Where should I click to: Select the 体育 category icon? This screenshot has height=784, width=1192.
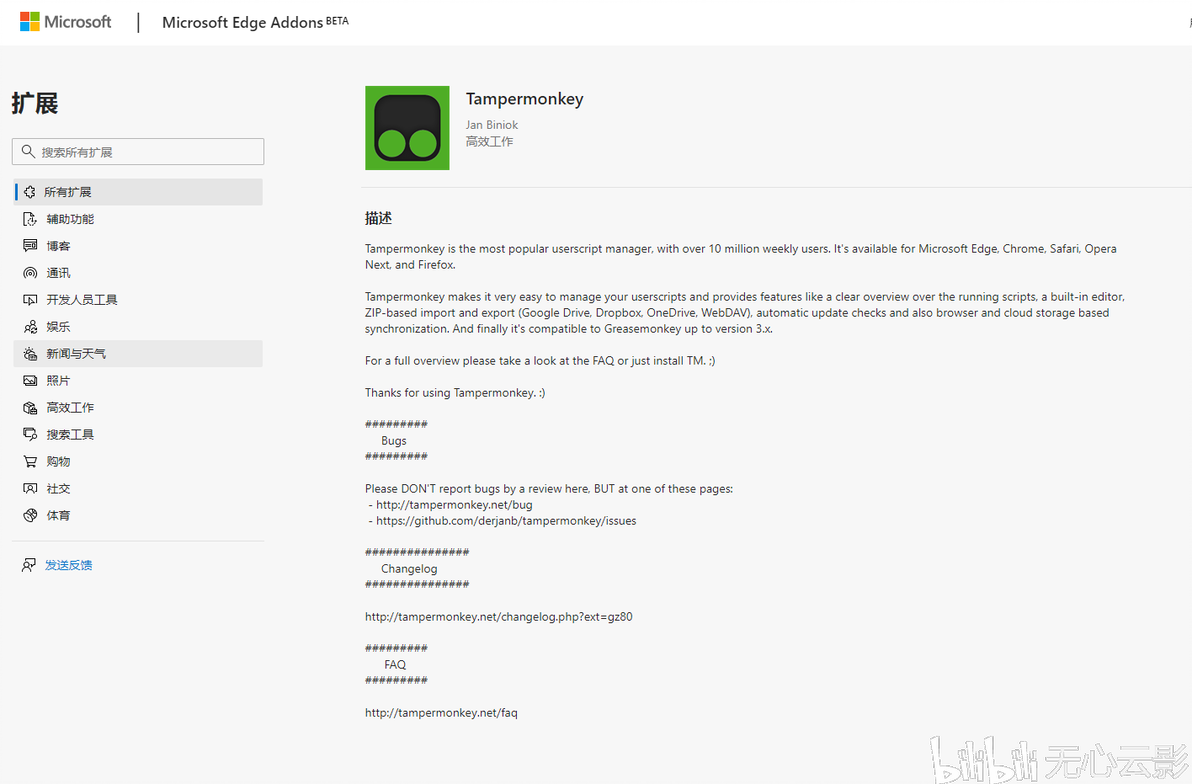tap(30, 516)
